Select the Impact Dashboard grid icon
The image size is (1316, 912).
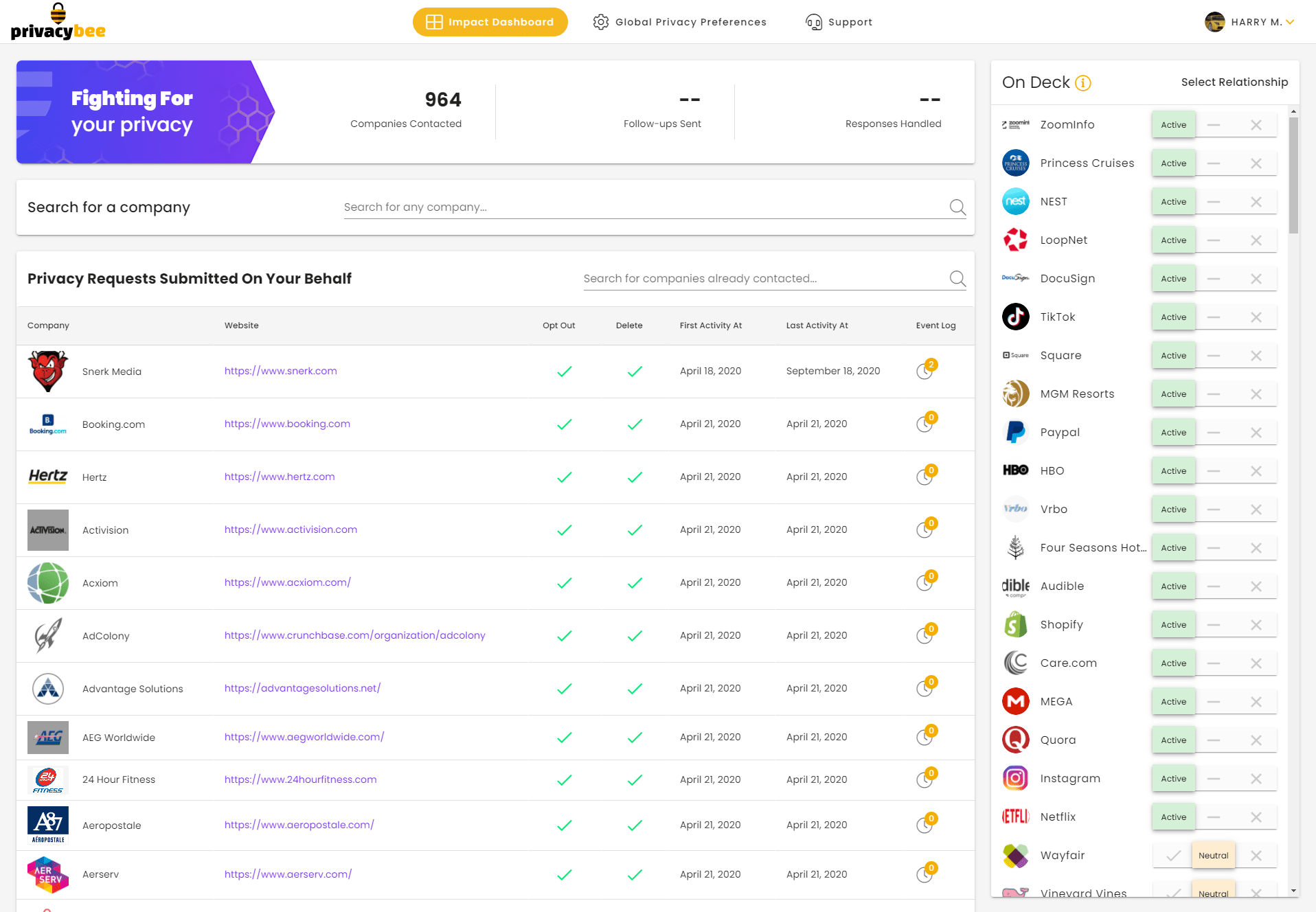click(x=434, y=21)
